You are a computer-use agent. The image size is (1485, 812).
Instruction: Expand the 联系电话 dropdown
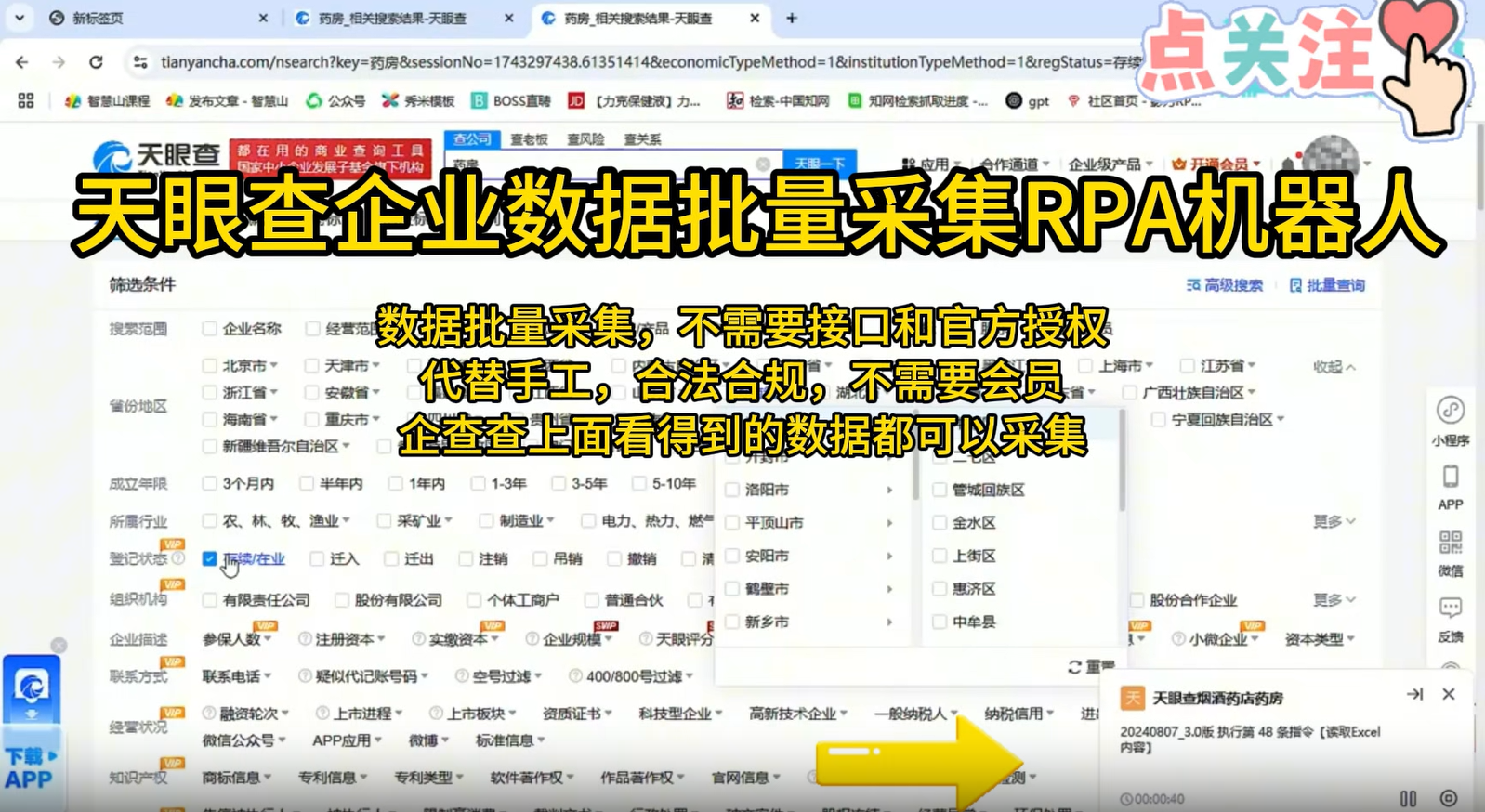click(x=237, y=675)
